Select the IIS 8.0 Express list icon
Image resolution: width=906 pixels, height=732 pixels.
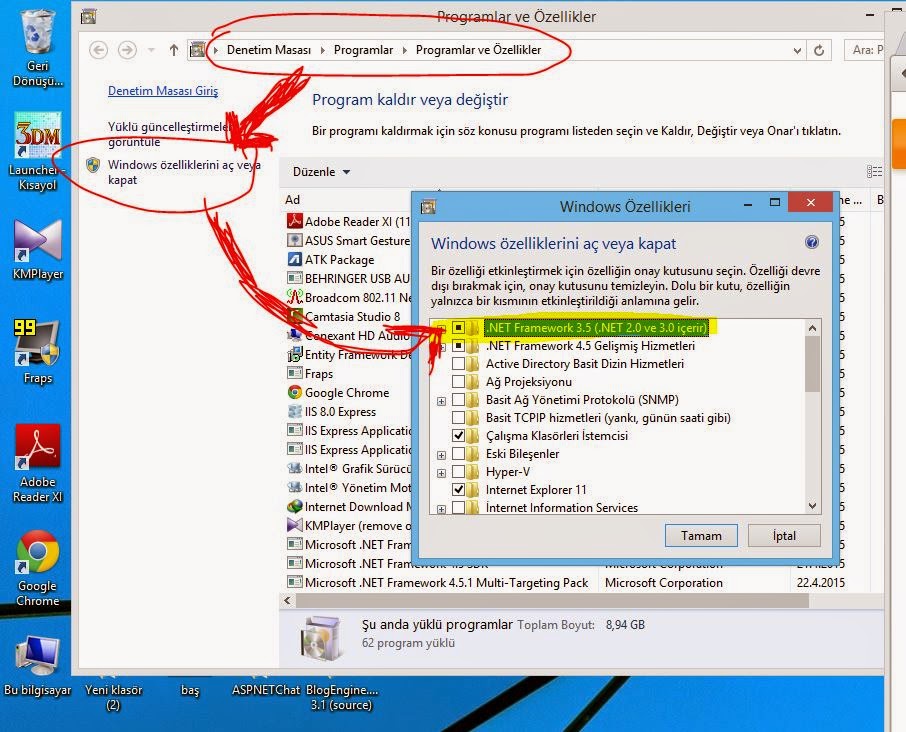[x=295, y=411]
